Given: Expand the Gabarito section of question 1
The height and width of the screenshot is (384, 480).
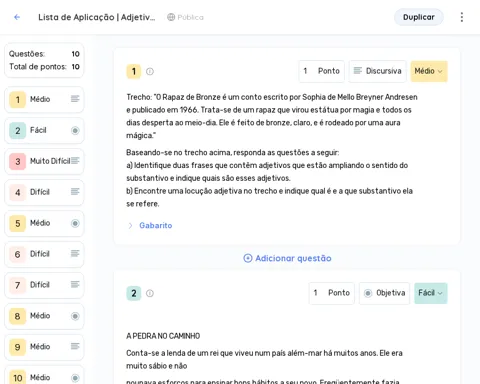Looking at the screenshot, I should [x=130, y=226].
